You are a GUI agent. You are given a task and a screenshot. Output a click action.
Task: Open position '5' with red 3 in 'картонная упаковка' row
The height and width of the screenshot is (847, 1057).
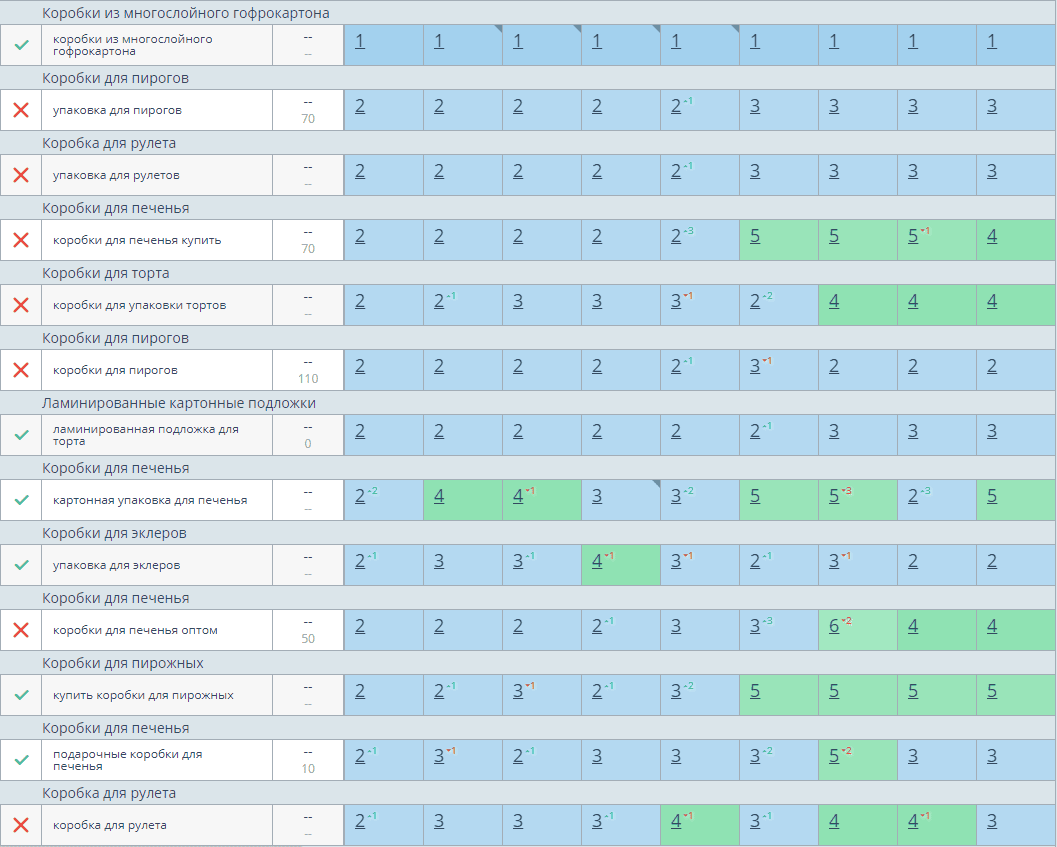(x=834, y=496)
